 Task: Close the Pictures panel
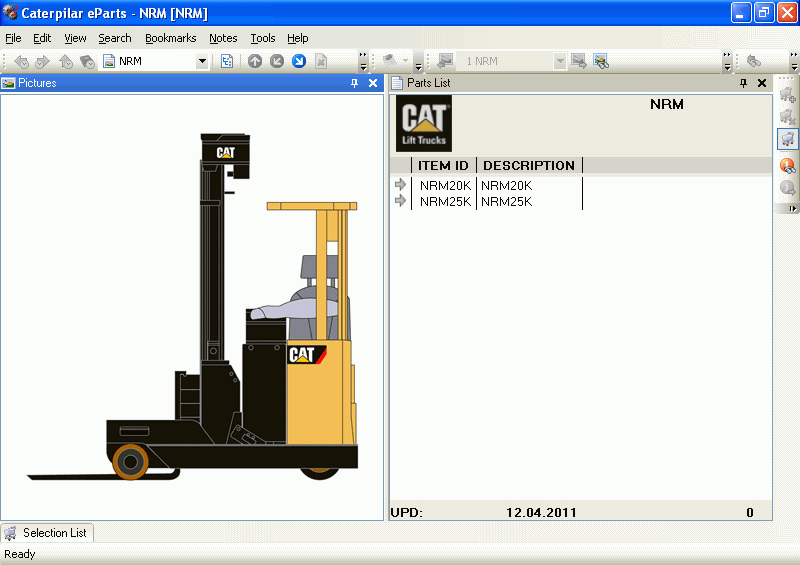pos(373,83)
